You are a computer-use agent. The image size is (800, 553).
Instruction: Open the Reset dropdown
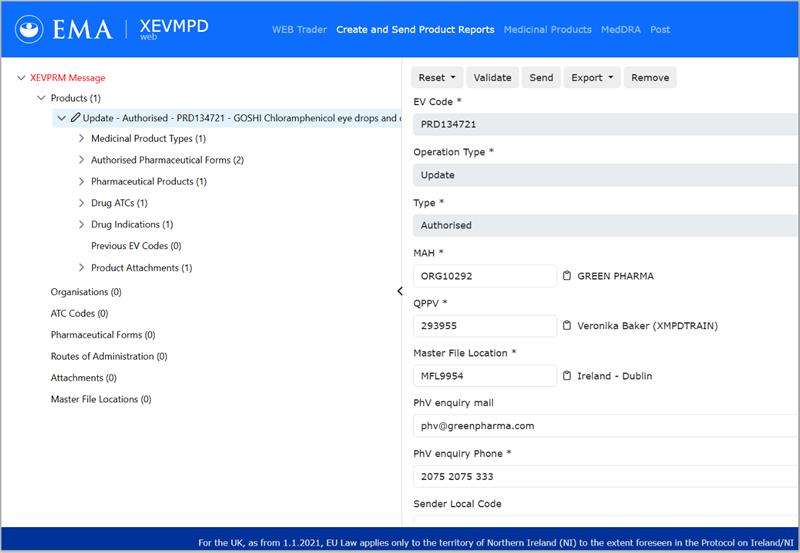(x=437, y=78)
